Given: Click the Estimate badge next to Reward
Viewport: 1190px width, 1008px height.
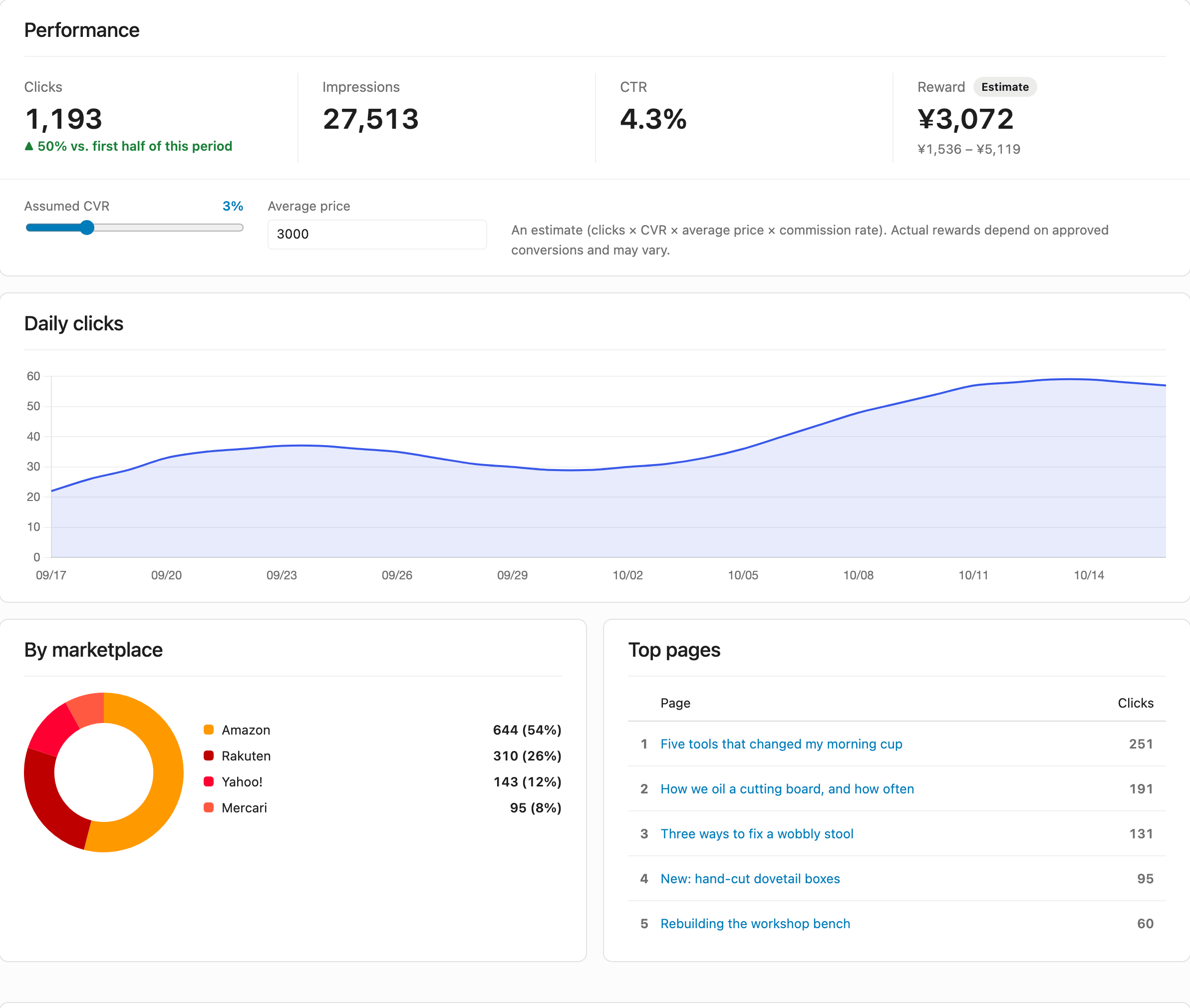Looking at the screenshot, I should click(x=1005, y=87).
